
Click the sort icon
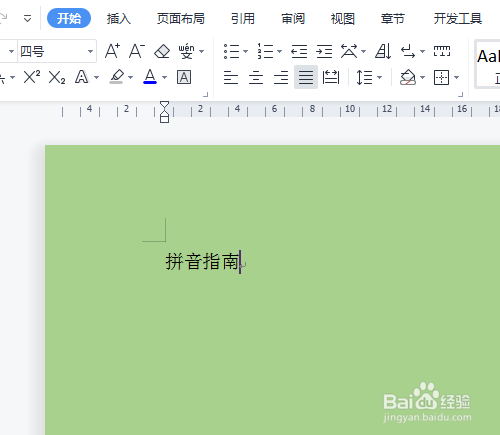pos(383,51)
